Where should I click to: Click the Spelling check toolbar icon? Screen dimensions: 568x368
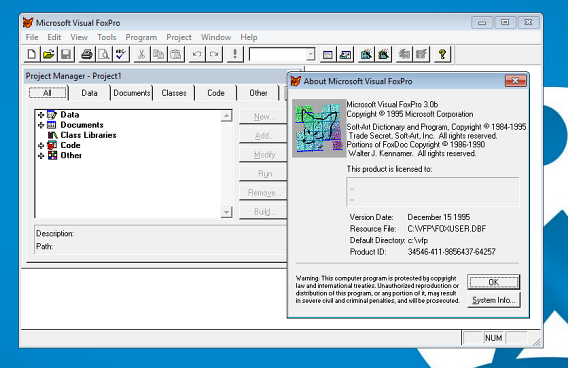click(121, 54)
